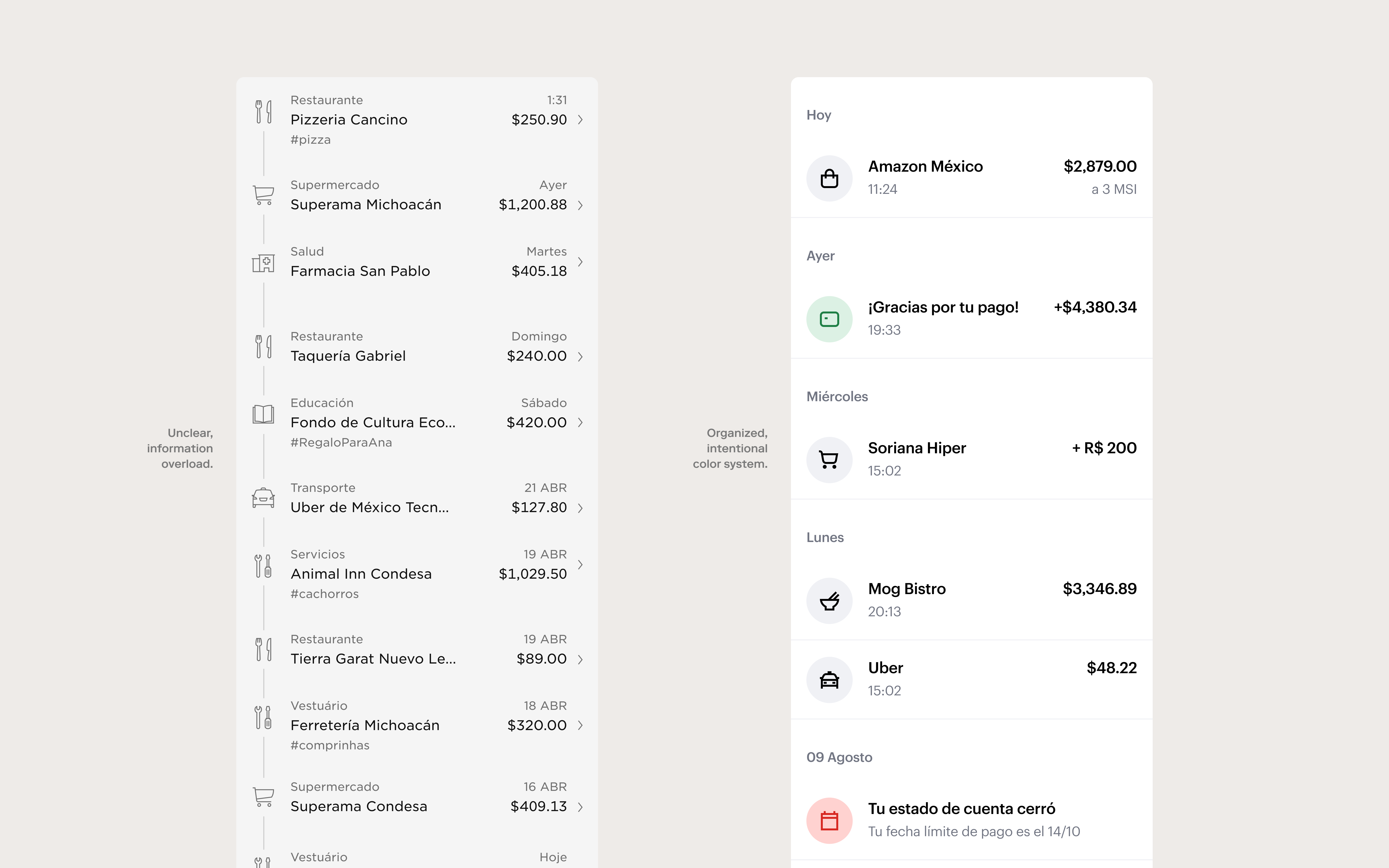Click Tu fecha límite de pago subtitle
The height and width of the screenshot is (868, 1389).
[x=974, y=832]
